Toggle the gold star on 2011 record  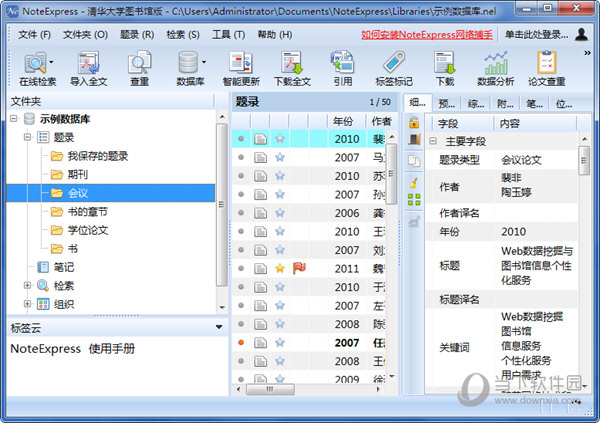coord(280,268)
